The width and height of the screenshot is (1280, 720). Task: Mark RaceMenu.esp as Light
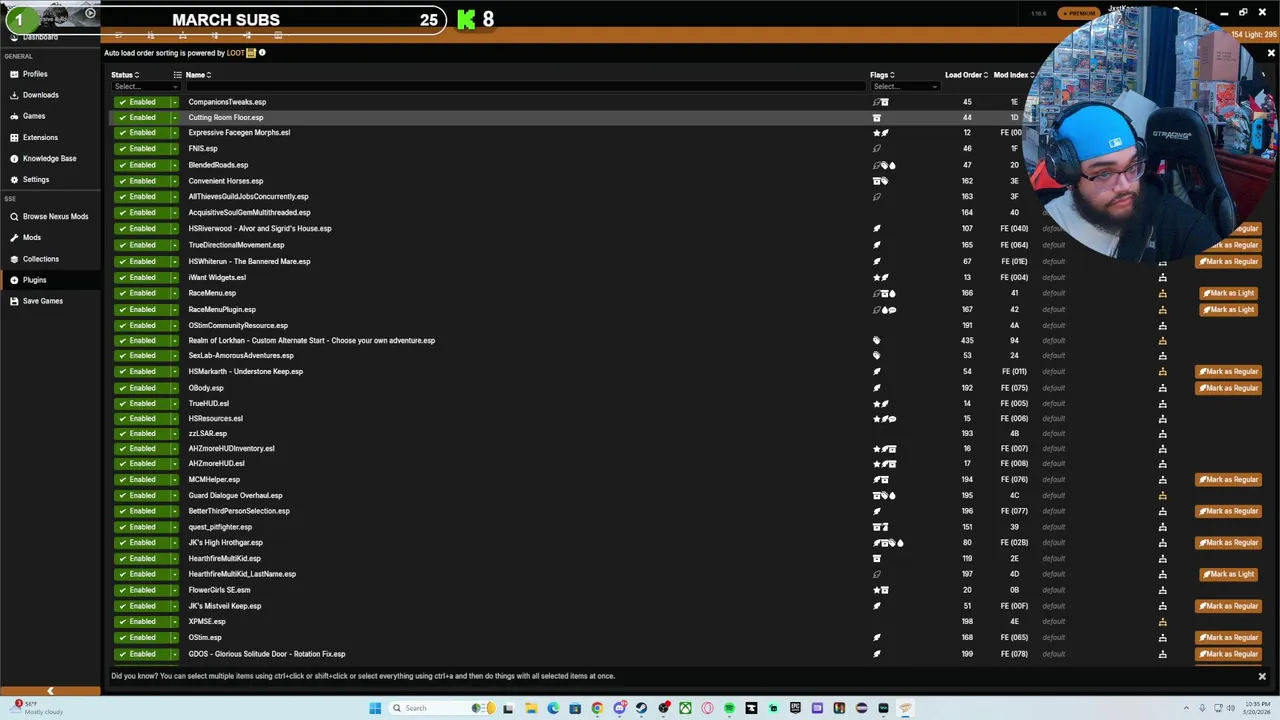pyautogui.click(x=1229, y=293)
